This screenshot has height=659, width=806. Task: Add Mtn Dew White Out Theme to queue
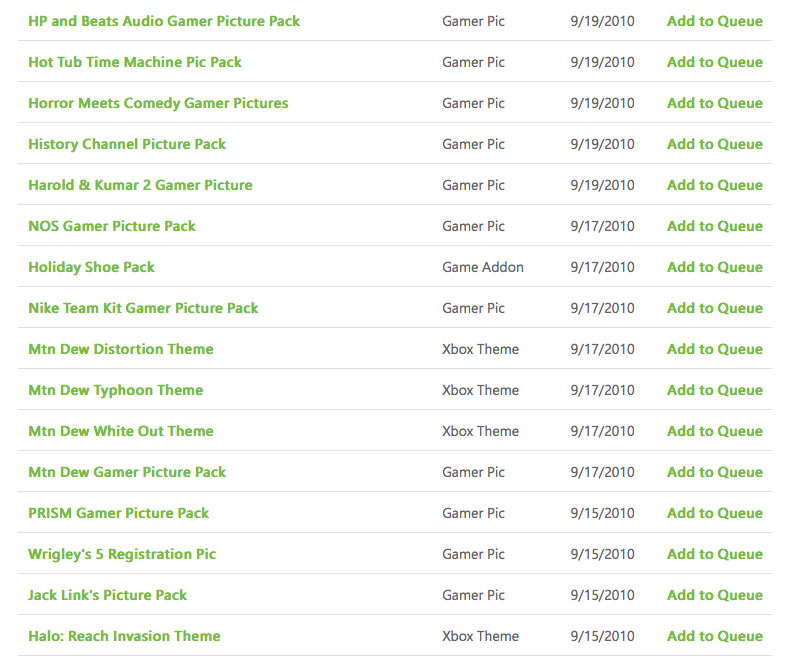point(715,431)
